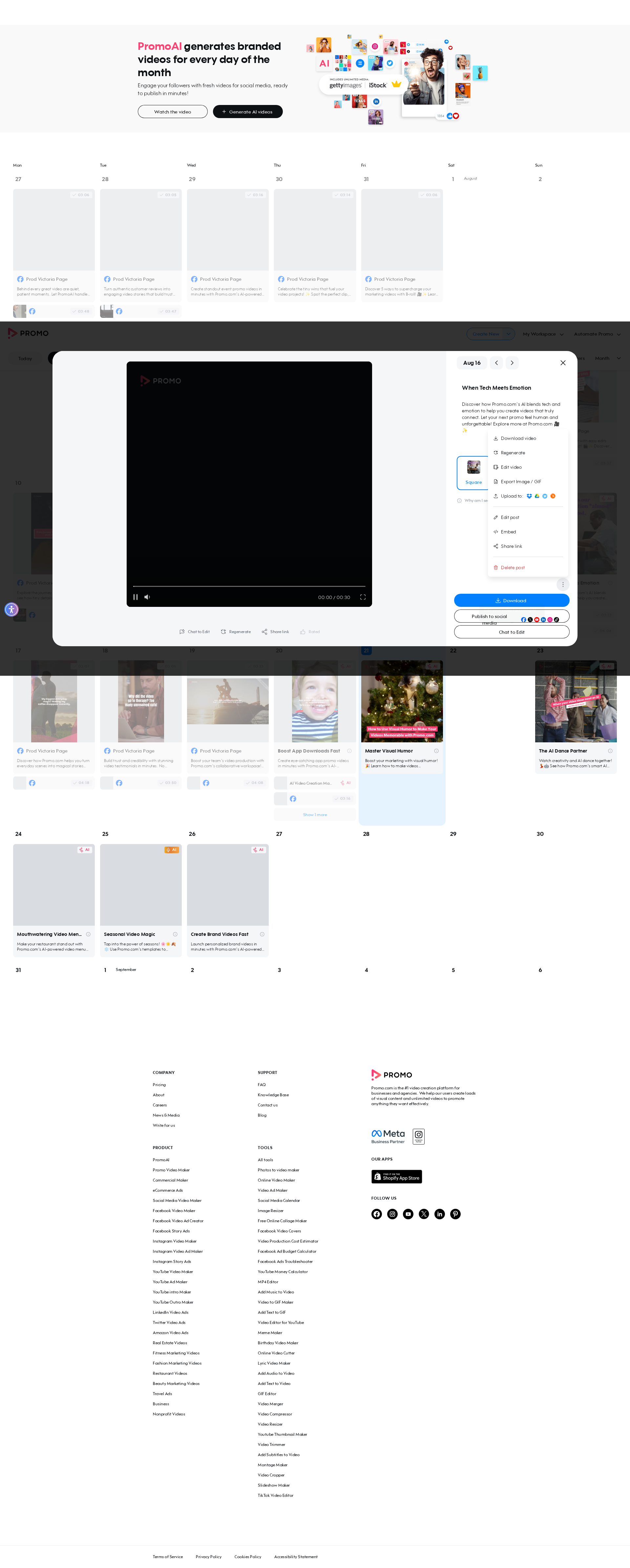This screenshot has height=1568, width=630.
Task: Click the blue Download button
Action: 511,600
